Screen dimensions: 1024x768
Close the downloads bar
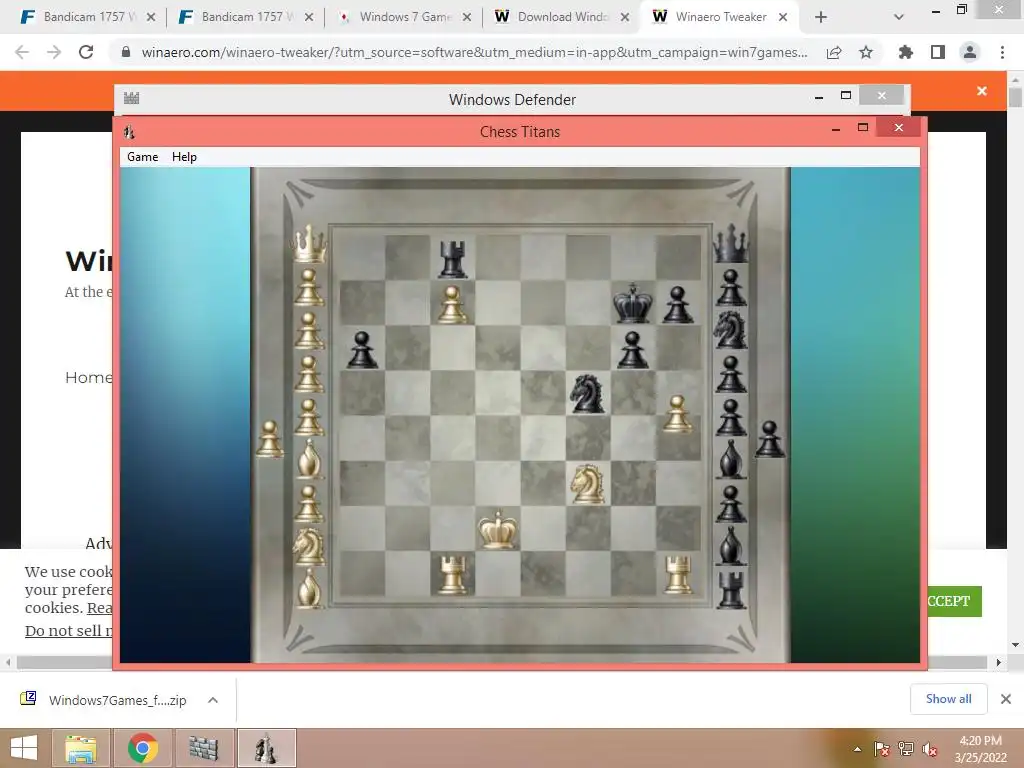[x=1006, y=699]
